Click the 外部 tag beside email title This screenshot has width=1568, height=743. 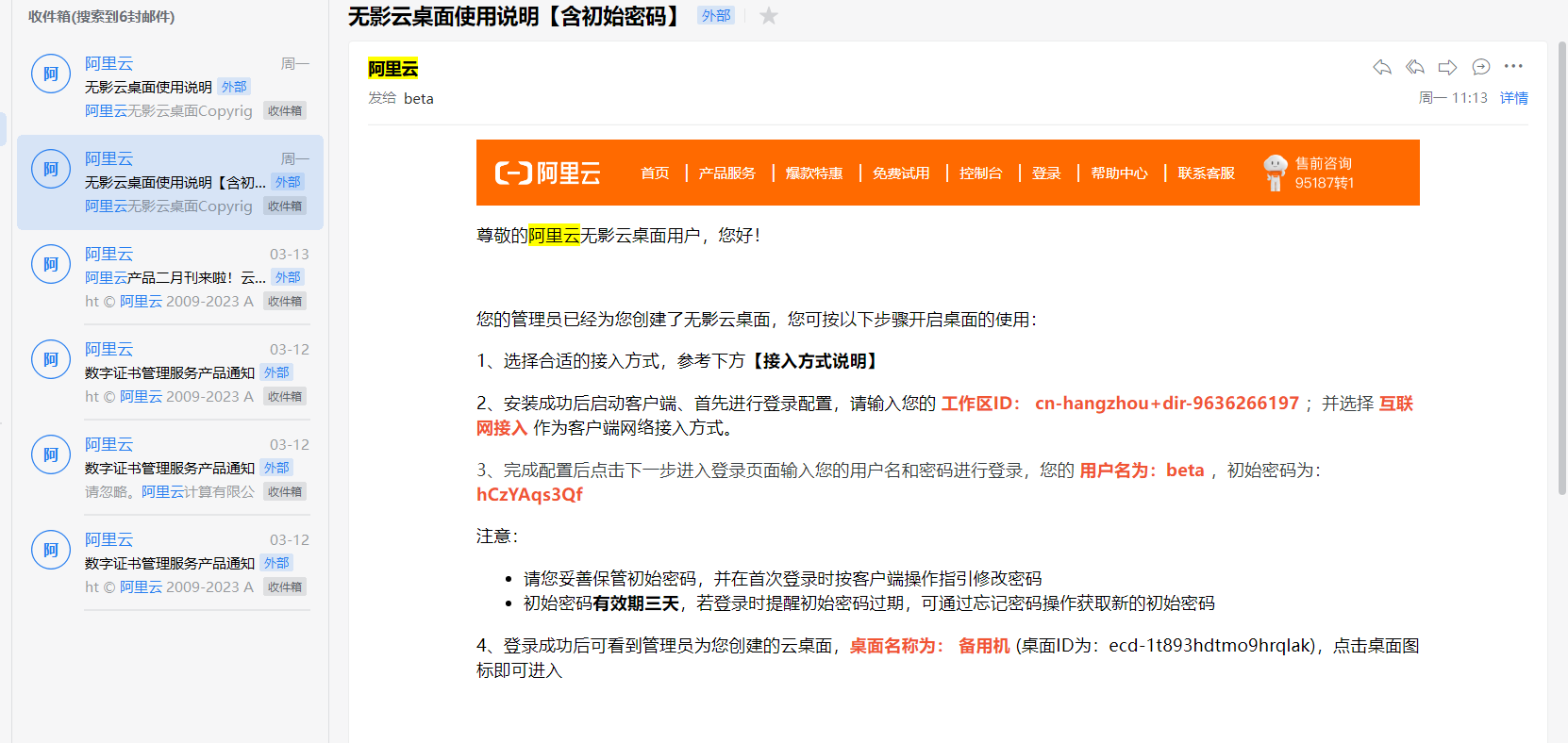pos(716,15)
